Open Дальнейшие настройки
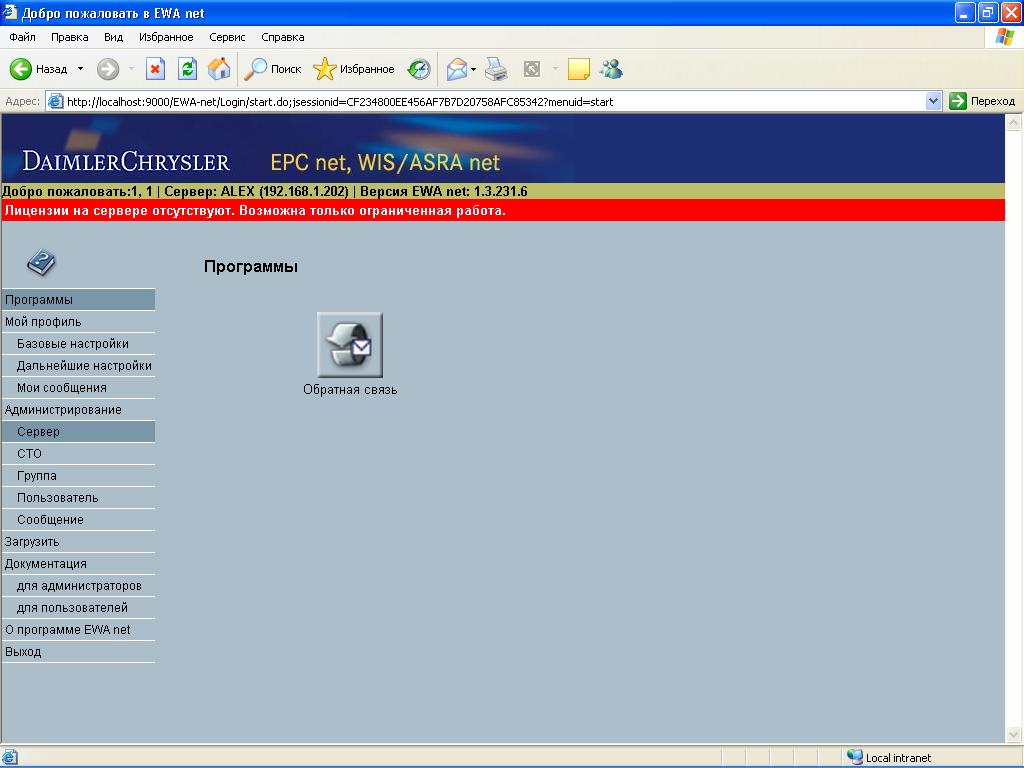This screenshot has height=768, width=1024. coord(78,366)
